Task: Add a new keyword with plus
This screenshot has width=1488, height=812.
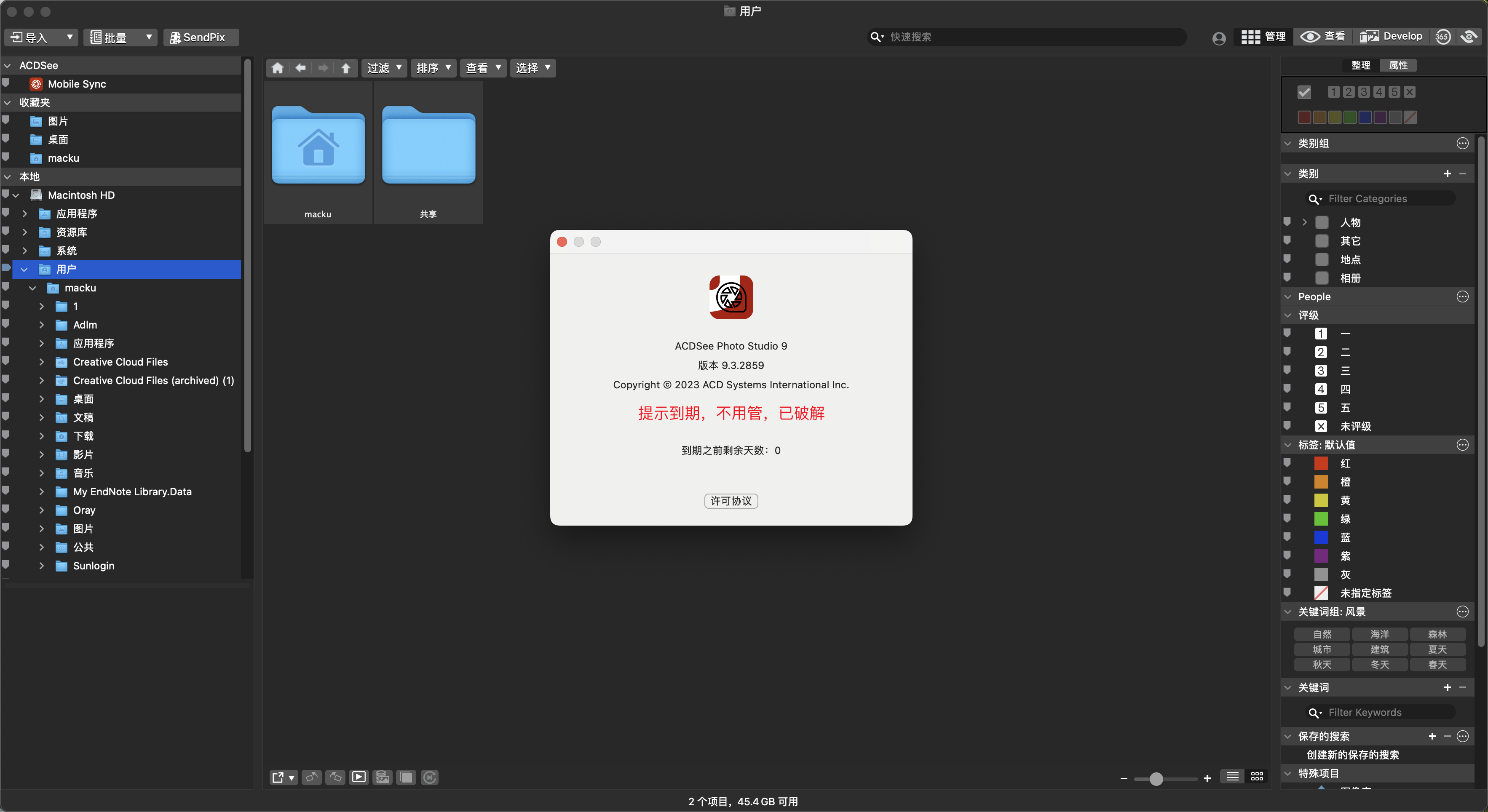Action: click(1447, 687)
